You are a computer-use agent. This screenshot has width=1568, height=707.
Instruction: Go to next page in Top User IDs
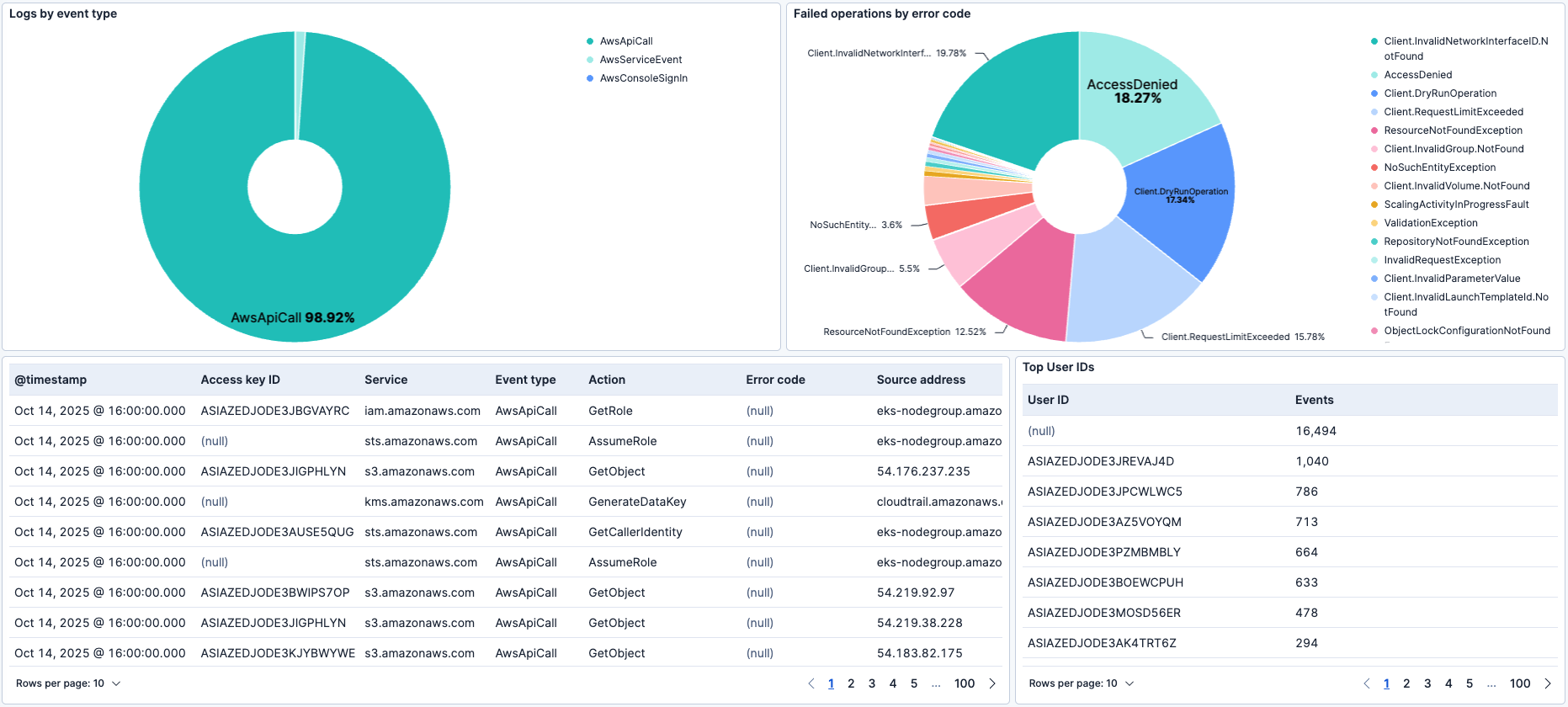[x=1548, y=683]
